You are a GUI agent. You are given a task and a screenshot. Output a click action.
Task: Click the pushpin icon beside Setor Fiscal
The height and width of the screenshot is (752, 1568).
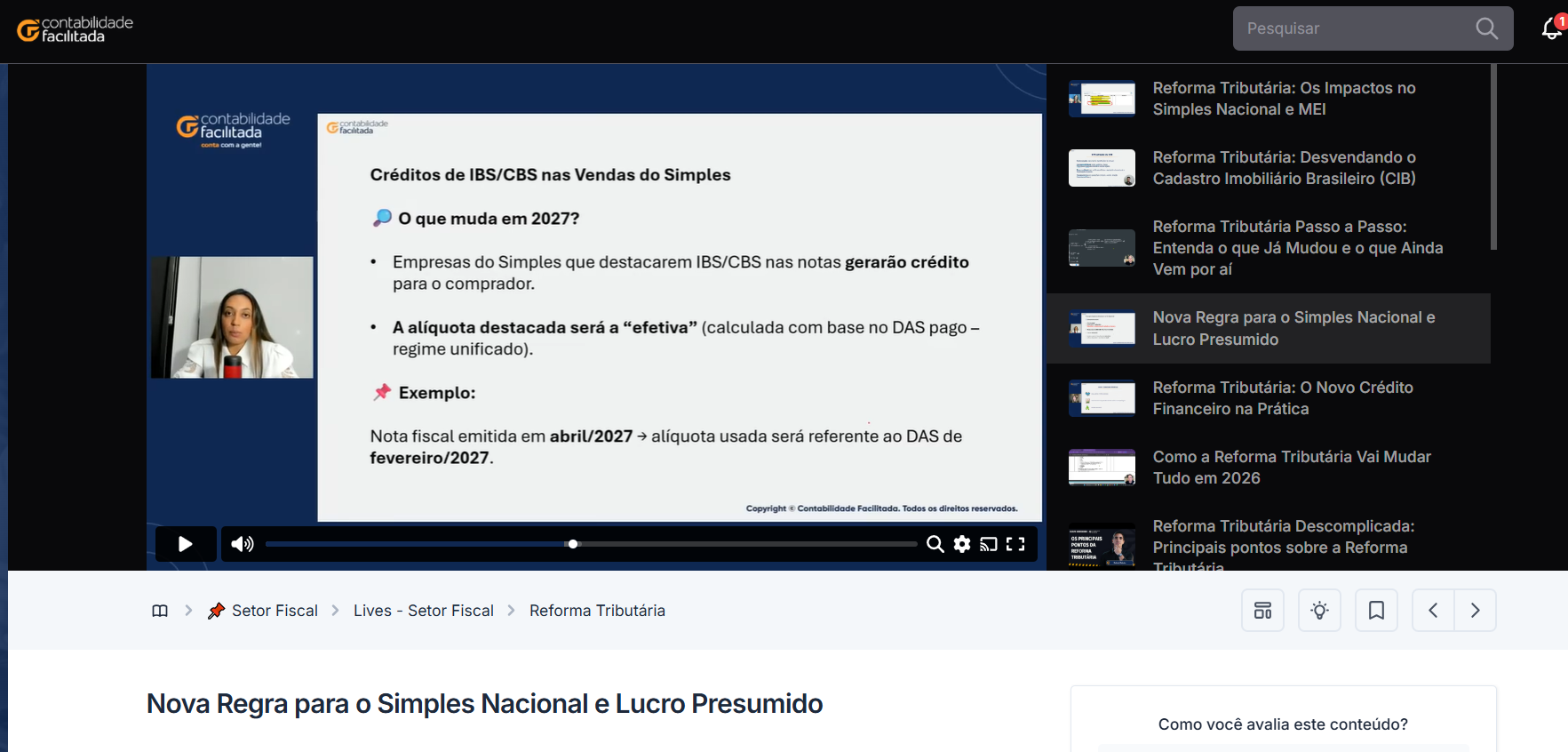[216, 611]
